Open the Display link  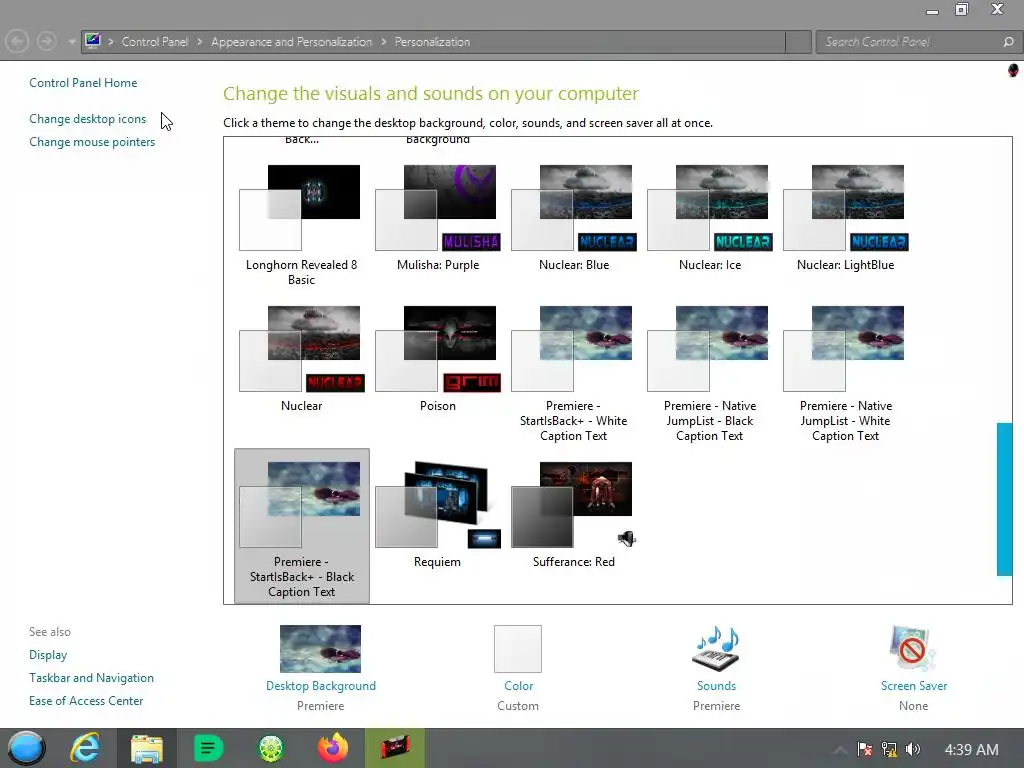pyautogui.click(x=48, y=654)
